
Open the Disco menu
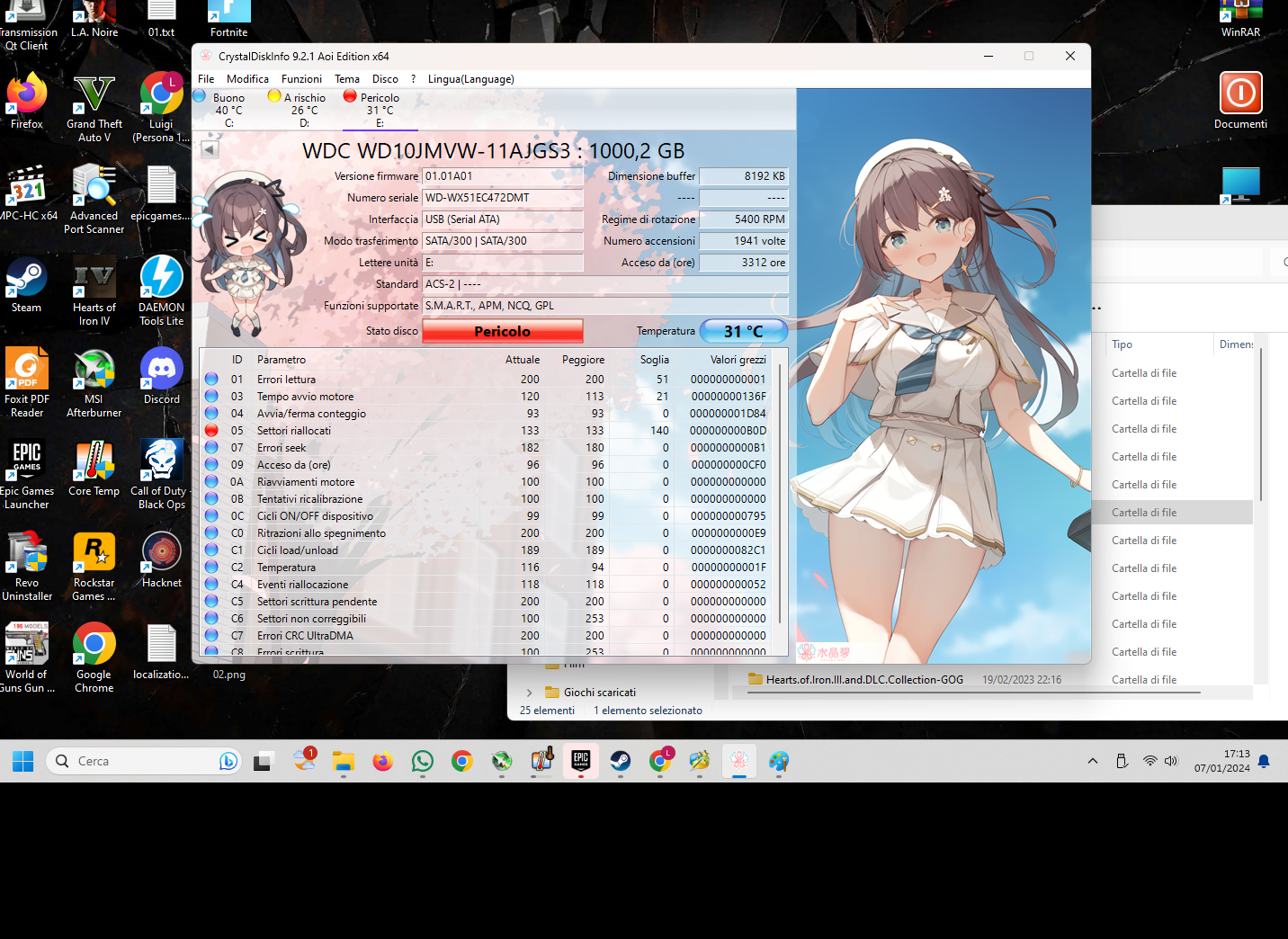[x=385, y=79]
